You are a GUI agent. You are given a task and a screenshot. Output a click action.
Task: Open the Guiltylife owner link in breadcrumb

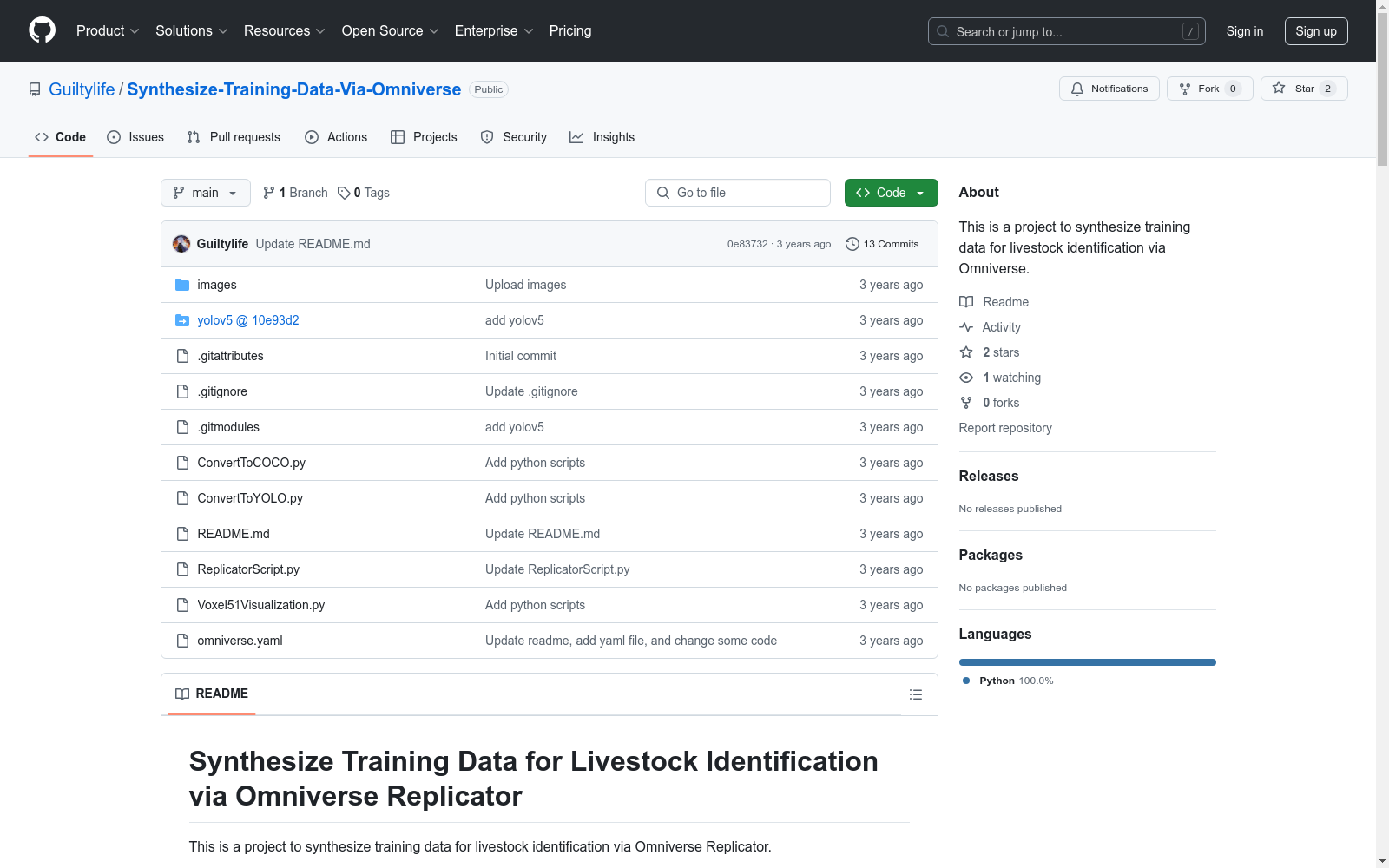(x=82, y=89)
